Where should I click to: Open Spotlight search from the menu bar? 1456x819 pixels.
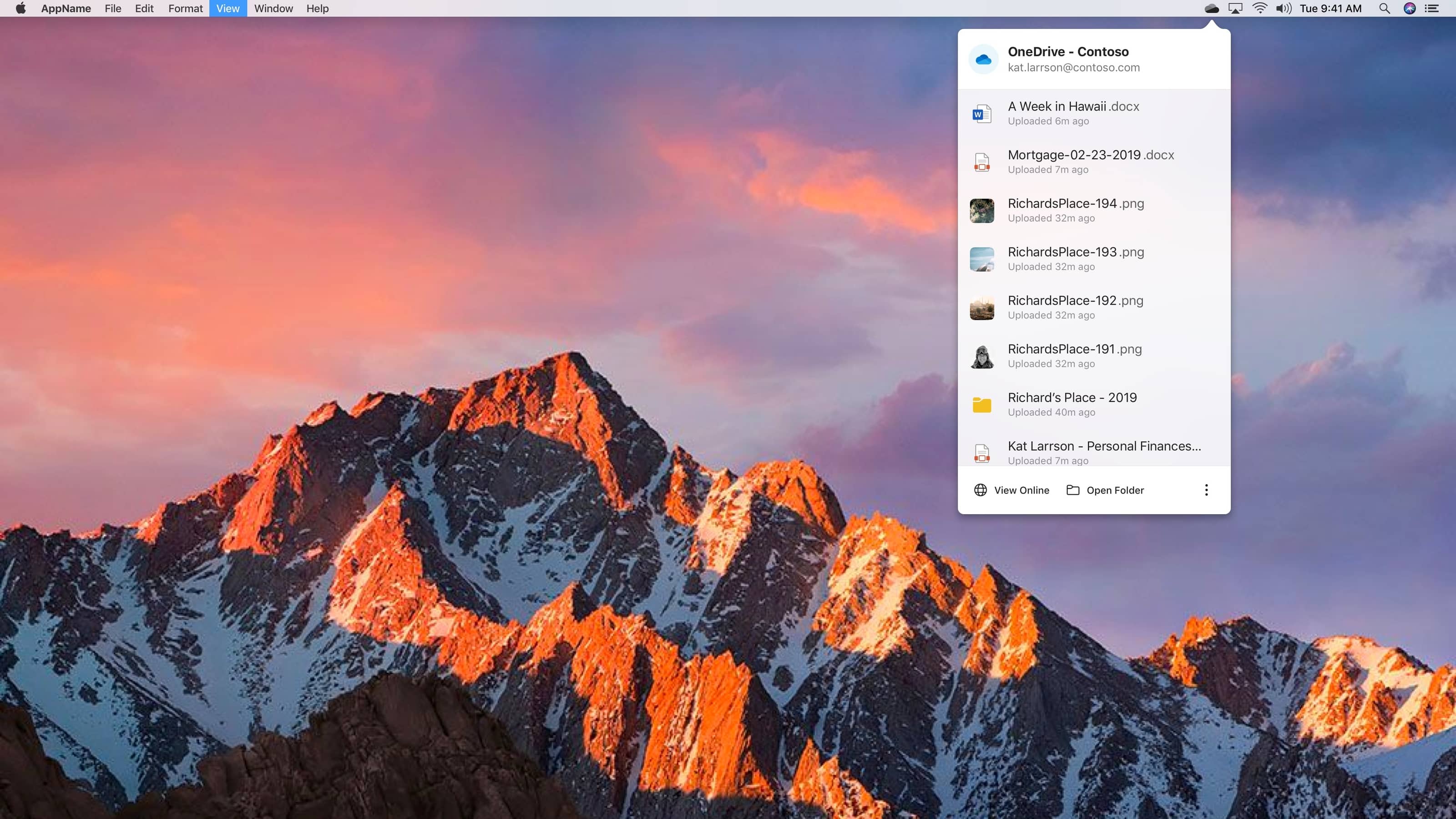(1384, 9)
